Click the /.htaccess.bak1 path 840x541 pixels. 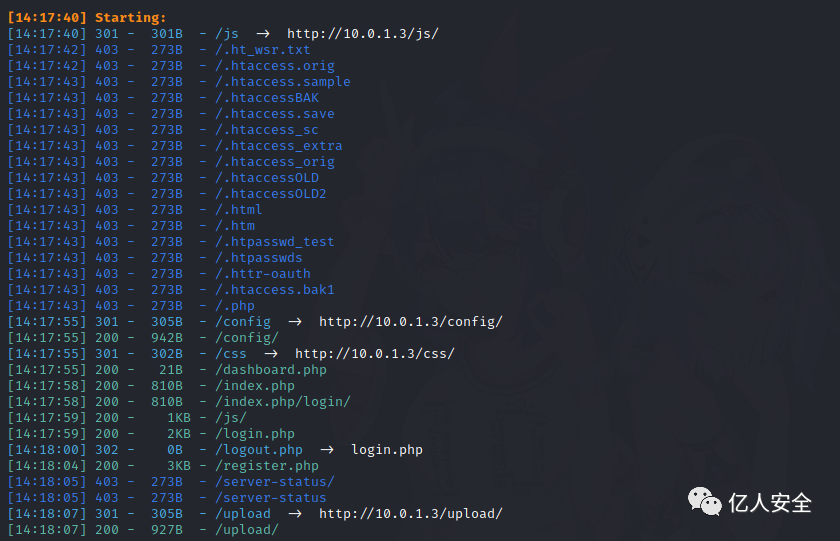click(x=275, y=290)
